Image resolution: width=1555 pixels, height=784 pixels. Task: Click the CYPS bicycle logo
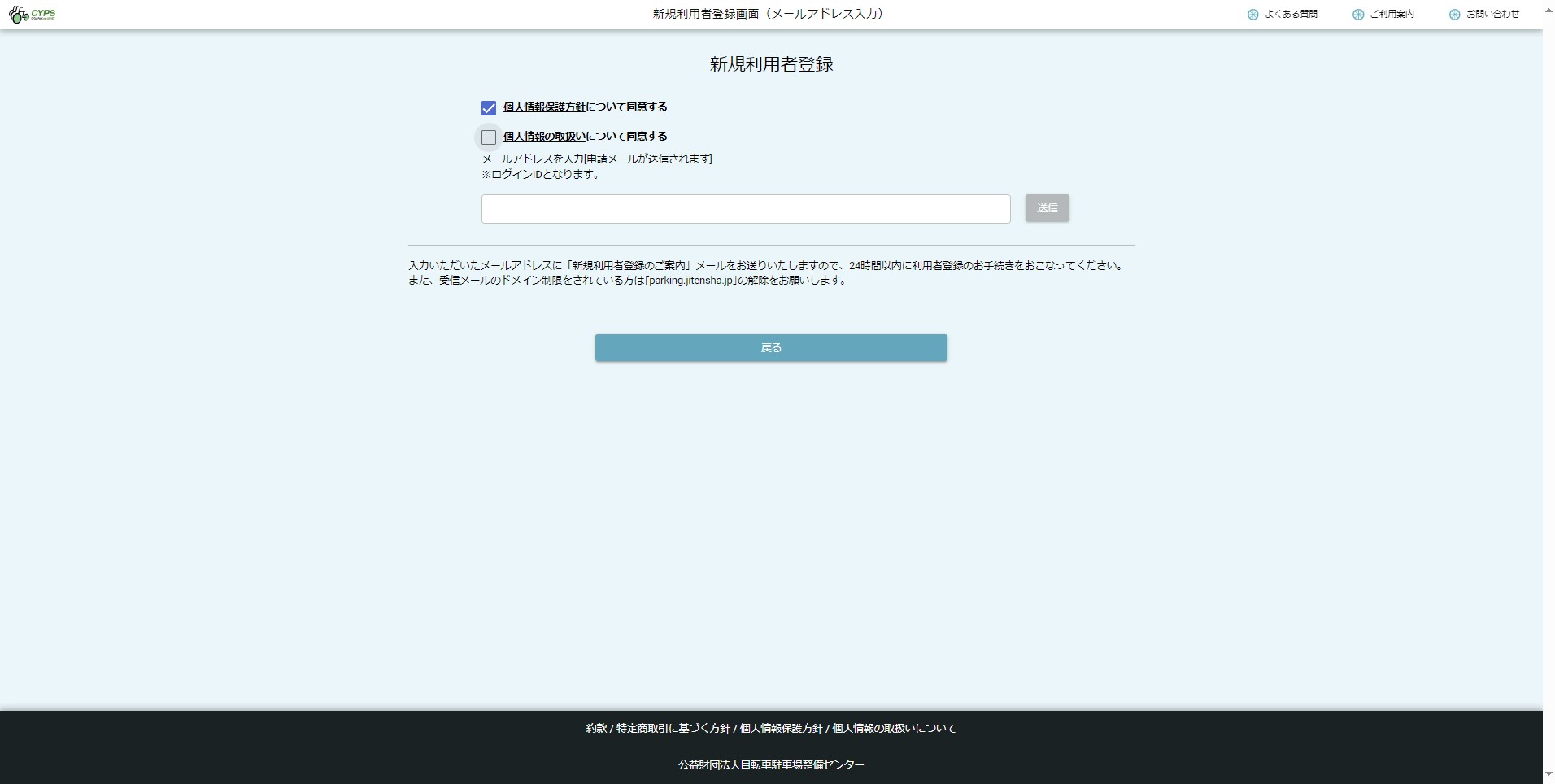point(32,15)
